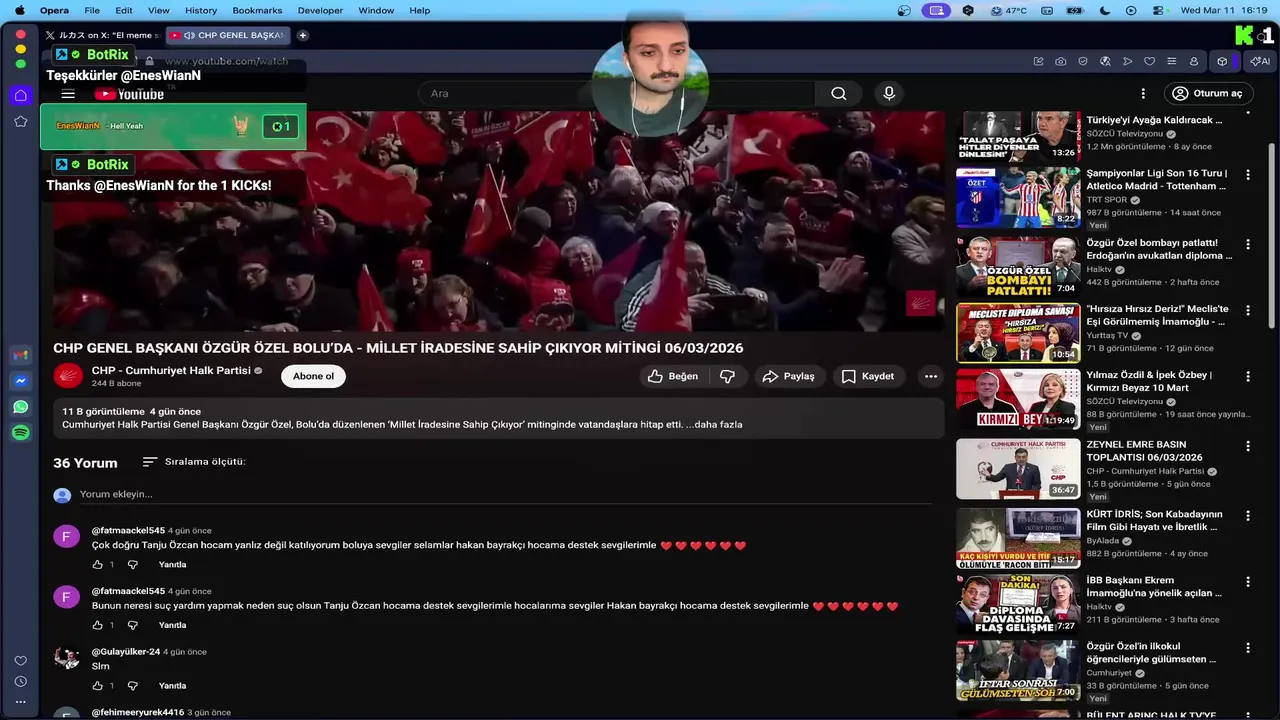Toggle the Beğen like button on the video

pos(673,376)
